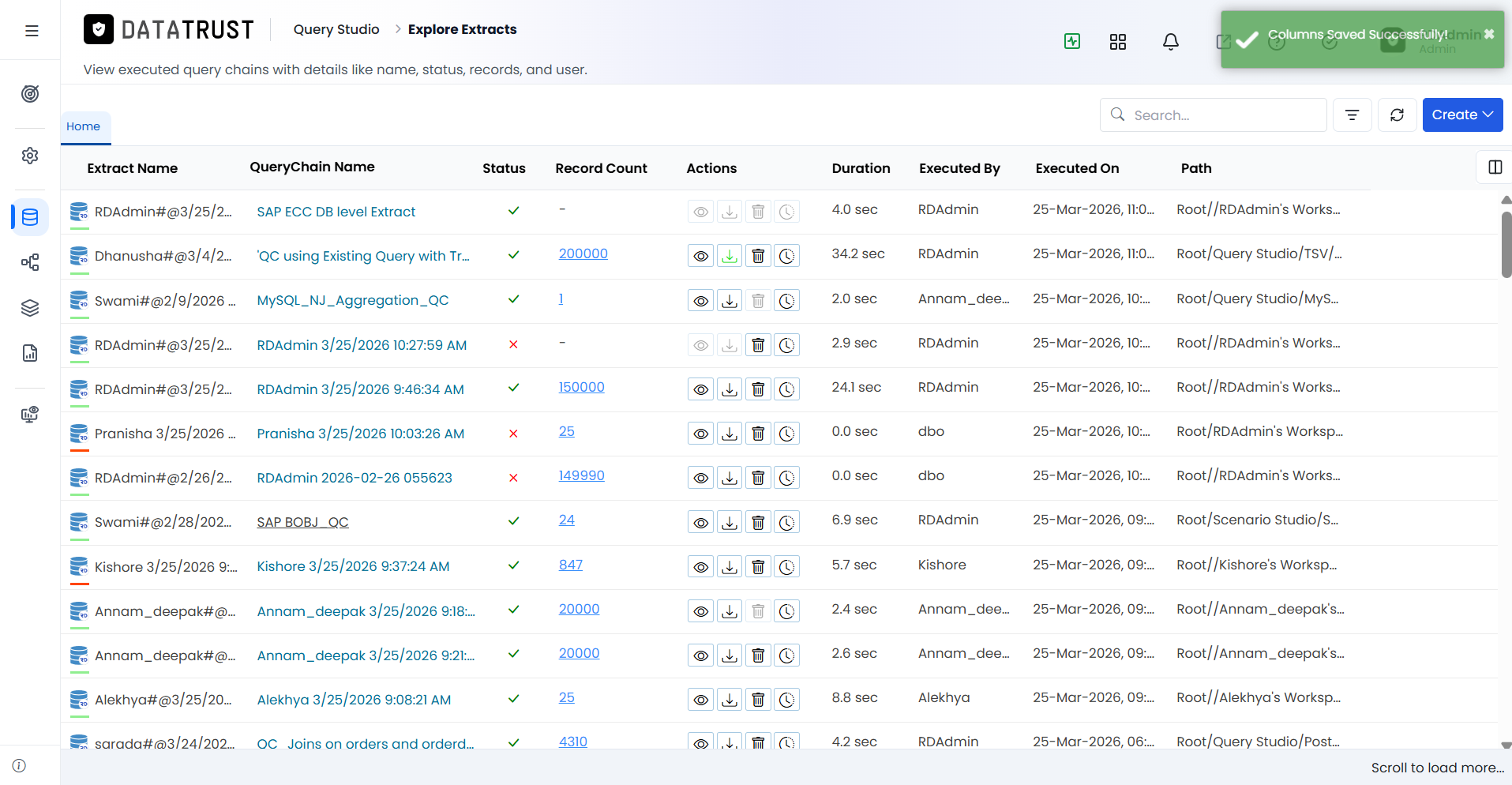Sort by the Extract Name column header

[132, 168]
